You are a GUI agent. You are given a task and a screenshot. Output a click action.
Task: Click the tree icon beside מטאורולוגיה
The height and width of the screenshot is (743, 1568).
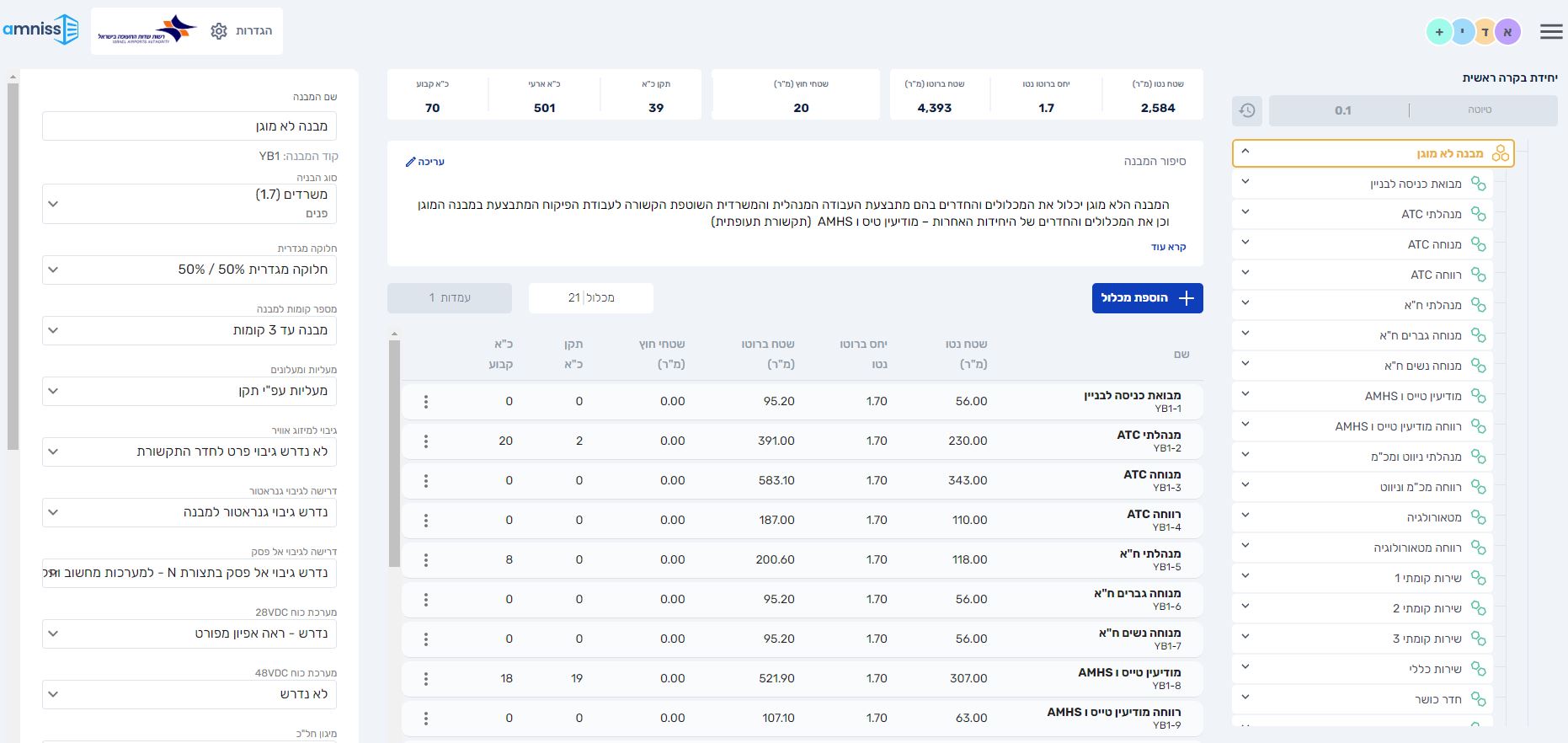1478,517
